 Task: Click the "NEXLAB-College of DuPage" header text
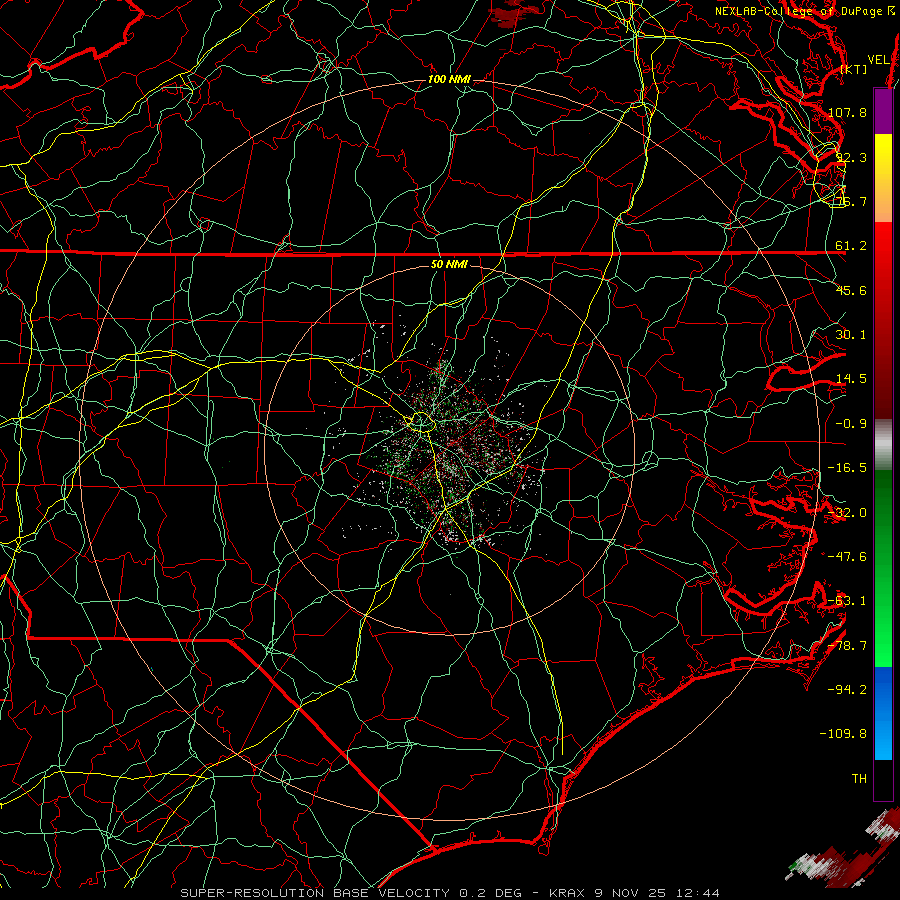pyautogui.click(x=801, y=11)
